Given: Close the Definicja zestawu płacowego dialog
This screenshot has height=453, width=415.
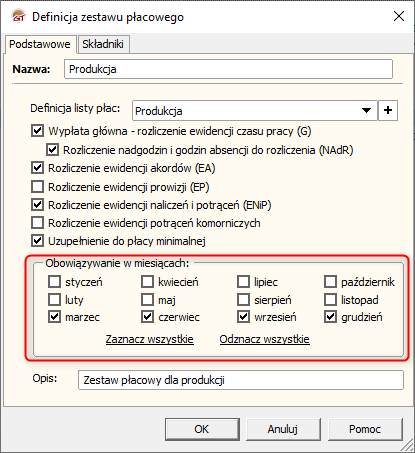Looking at the screenshot, I should (x=399, y=16).
